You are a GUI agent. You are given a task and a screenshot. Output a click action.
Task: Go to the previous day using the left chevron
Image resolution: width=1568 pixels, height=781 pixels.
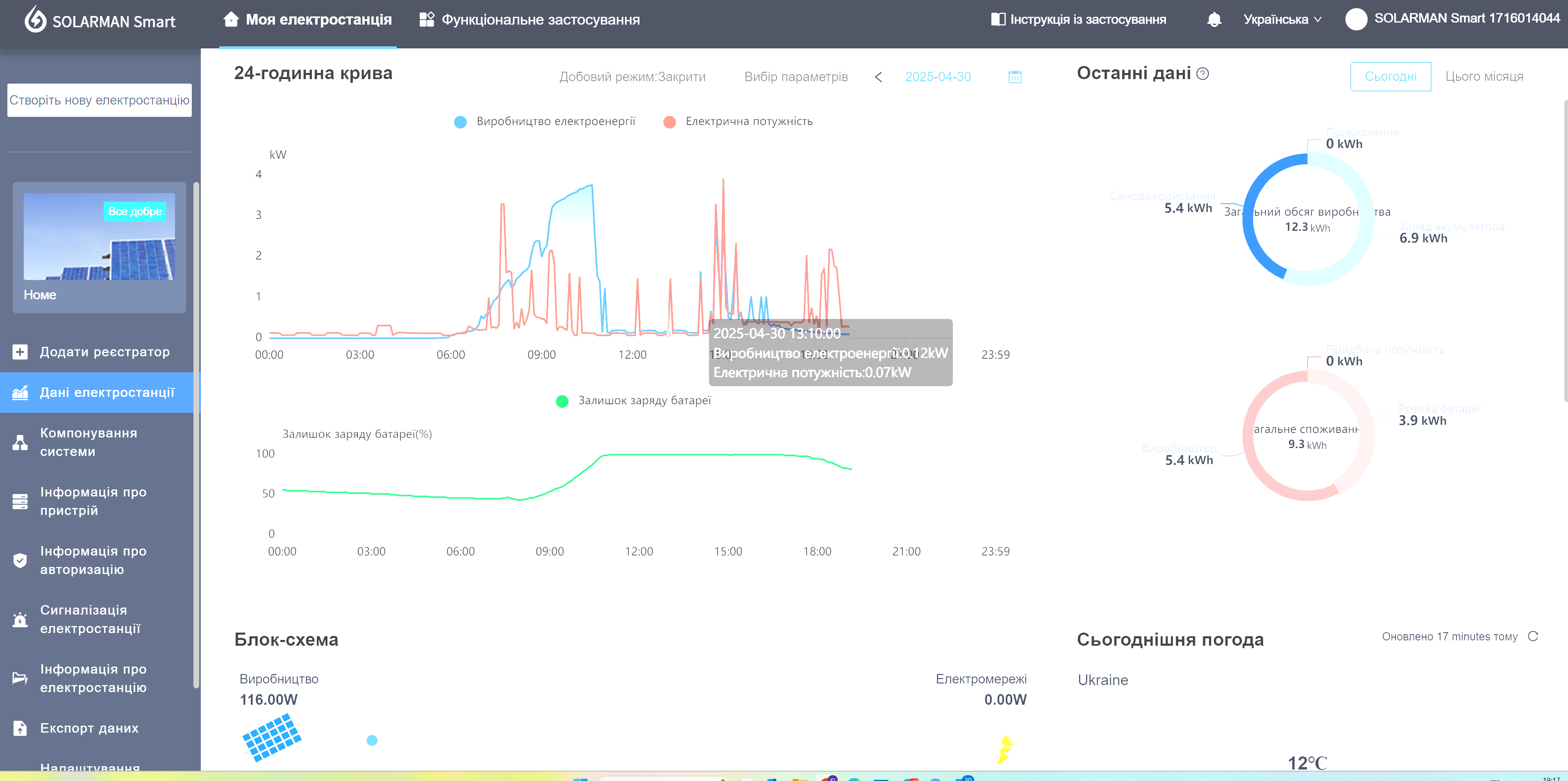click(878, 77)
